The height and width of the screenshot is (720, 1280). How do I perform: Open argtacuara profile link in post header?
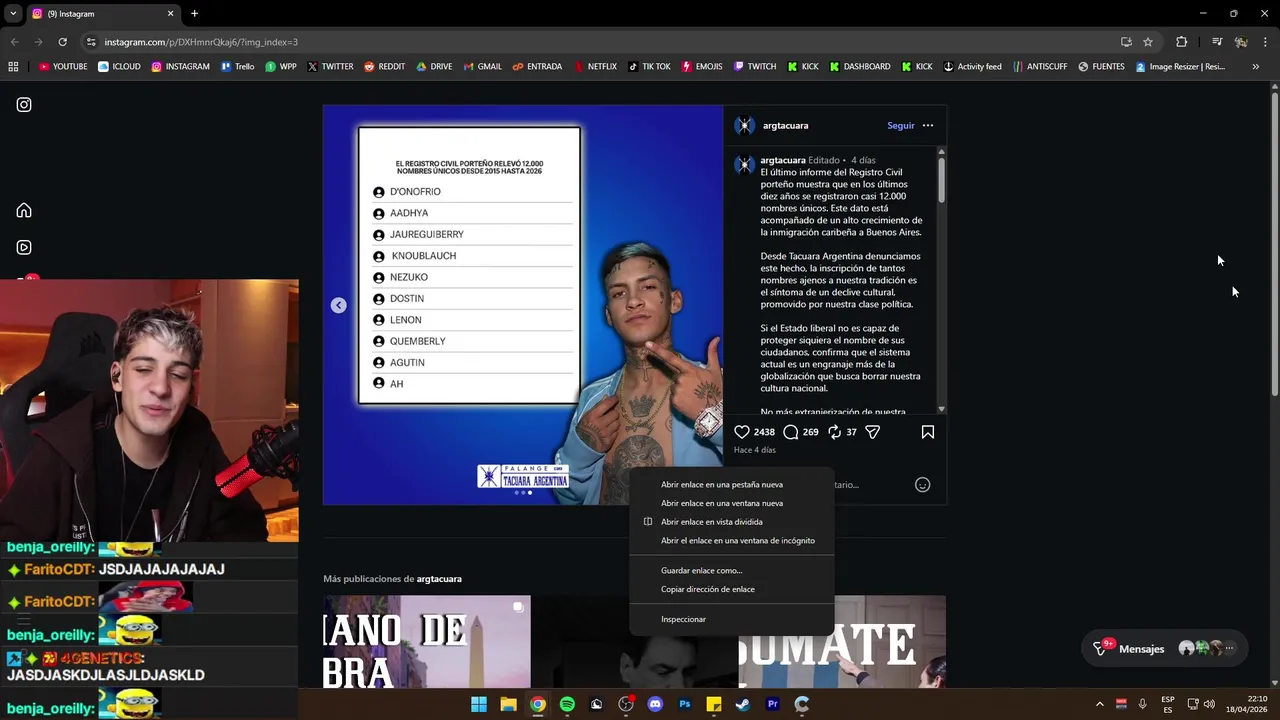click(785, 126)
